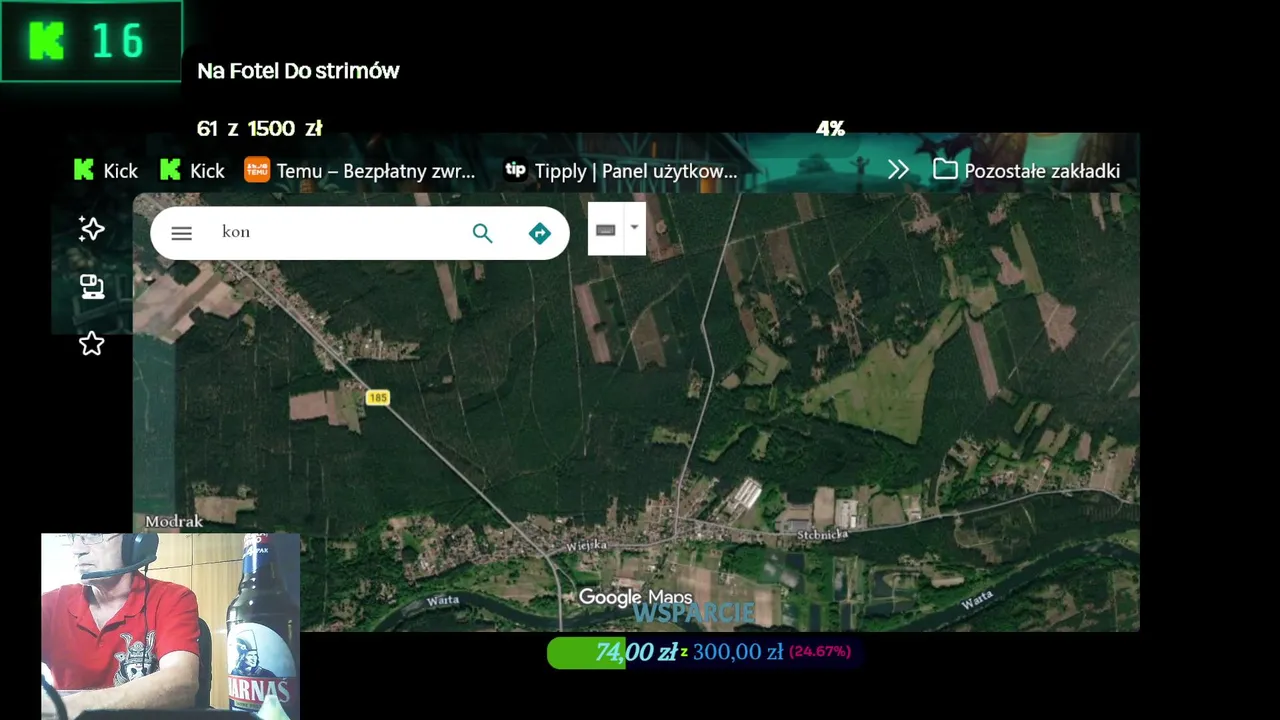Expand the input tools dropdown arrow

pyautogui.click(x=634, y=228)
